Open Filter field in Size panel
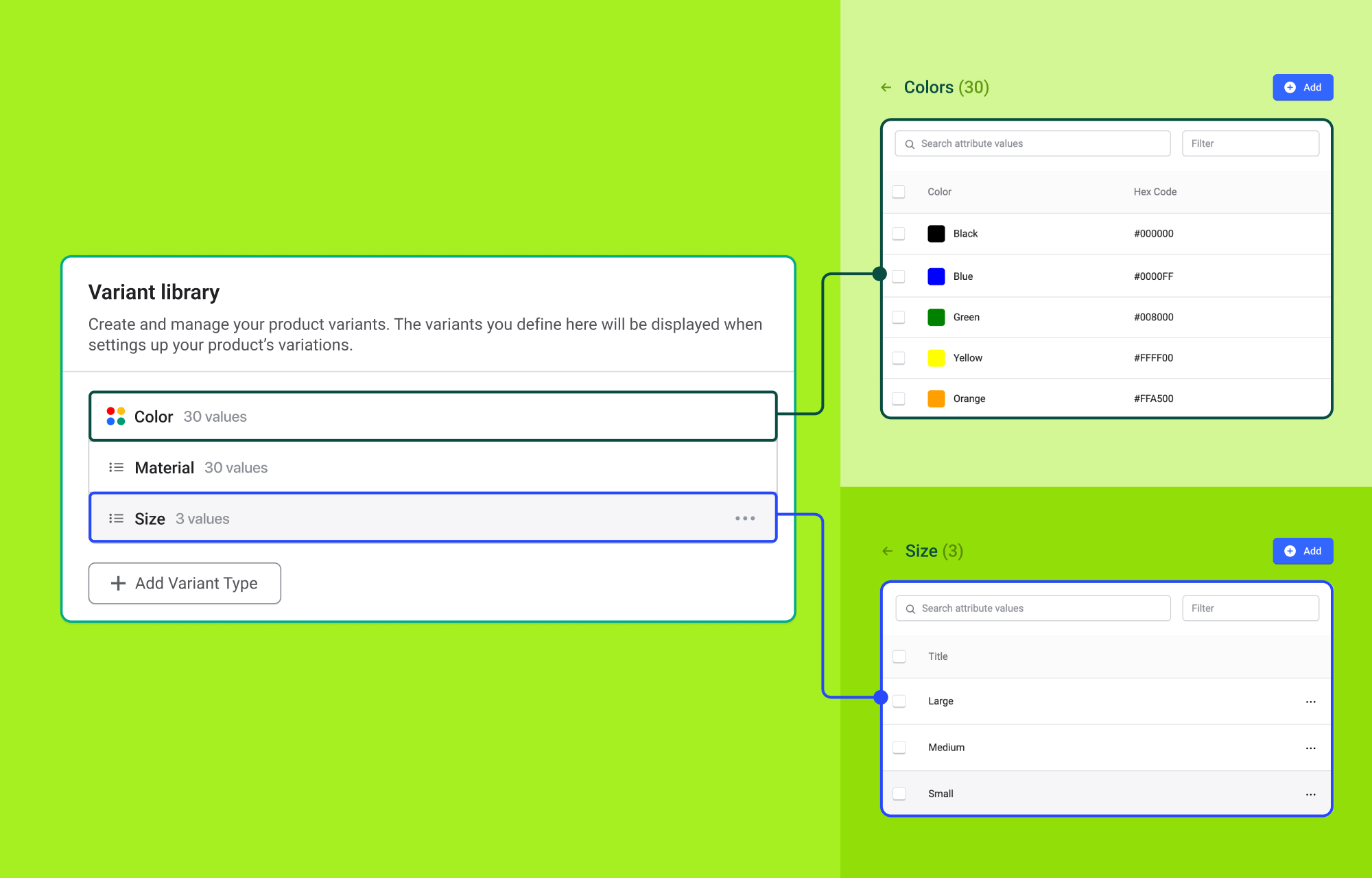 (1250, 608)
